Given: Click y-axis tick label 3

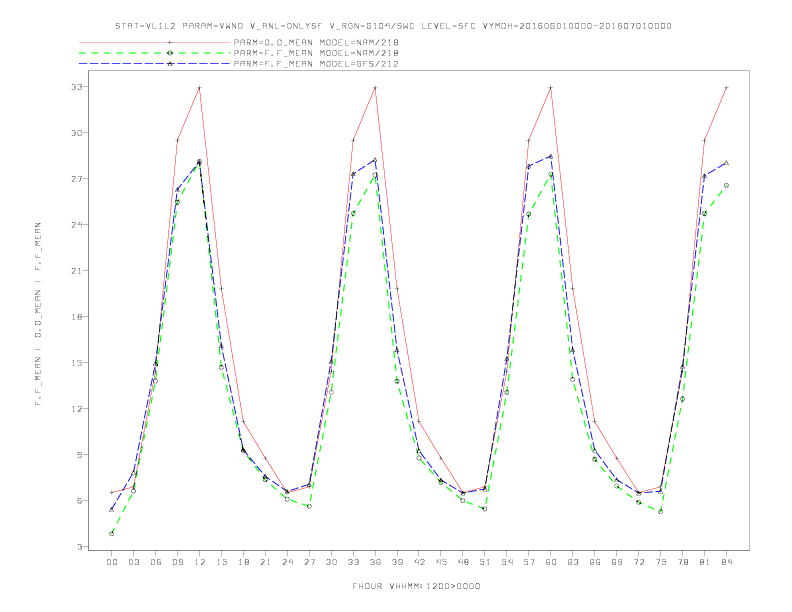Looking at the screenshot, I should point(80,546).
